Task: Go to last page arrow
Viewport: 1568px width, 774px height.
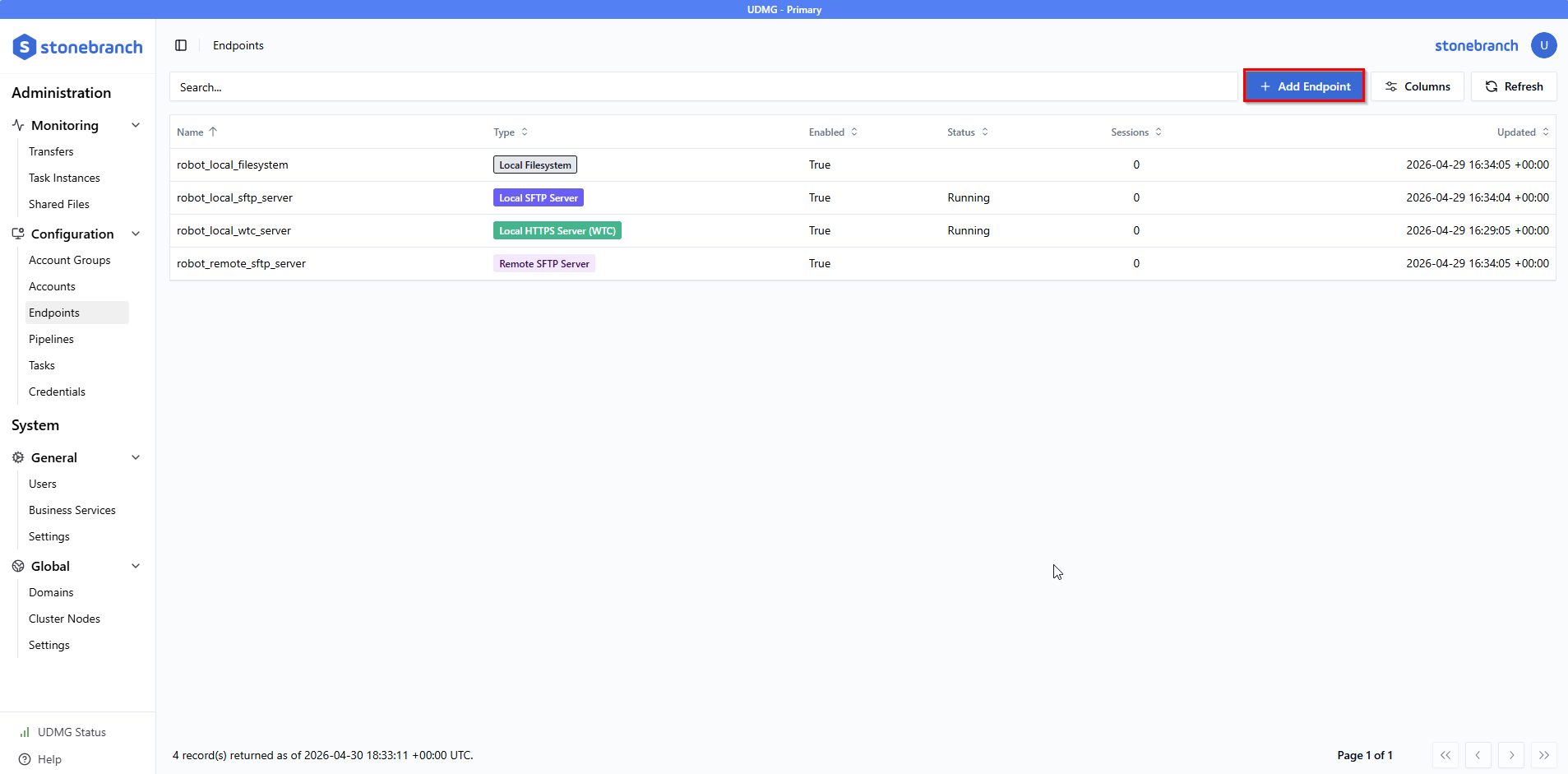Action: [1544, 755]
